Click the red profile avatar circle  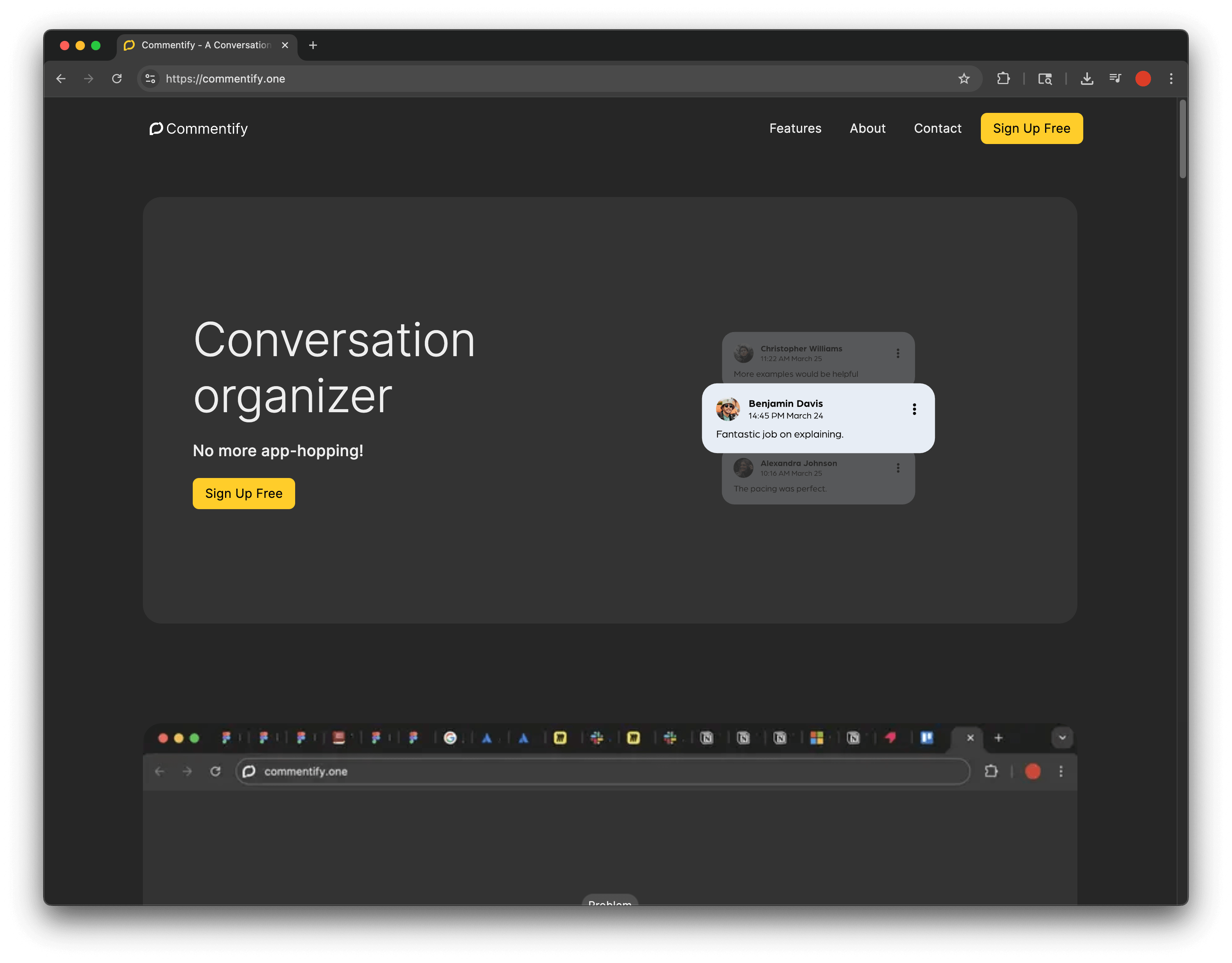click(x=1143, y=79)
